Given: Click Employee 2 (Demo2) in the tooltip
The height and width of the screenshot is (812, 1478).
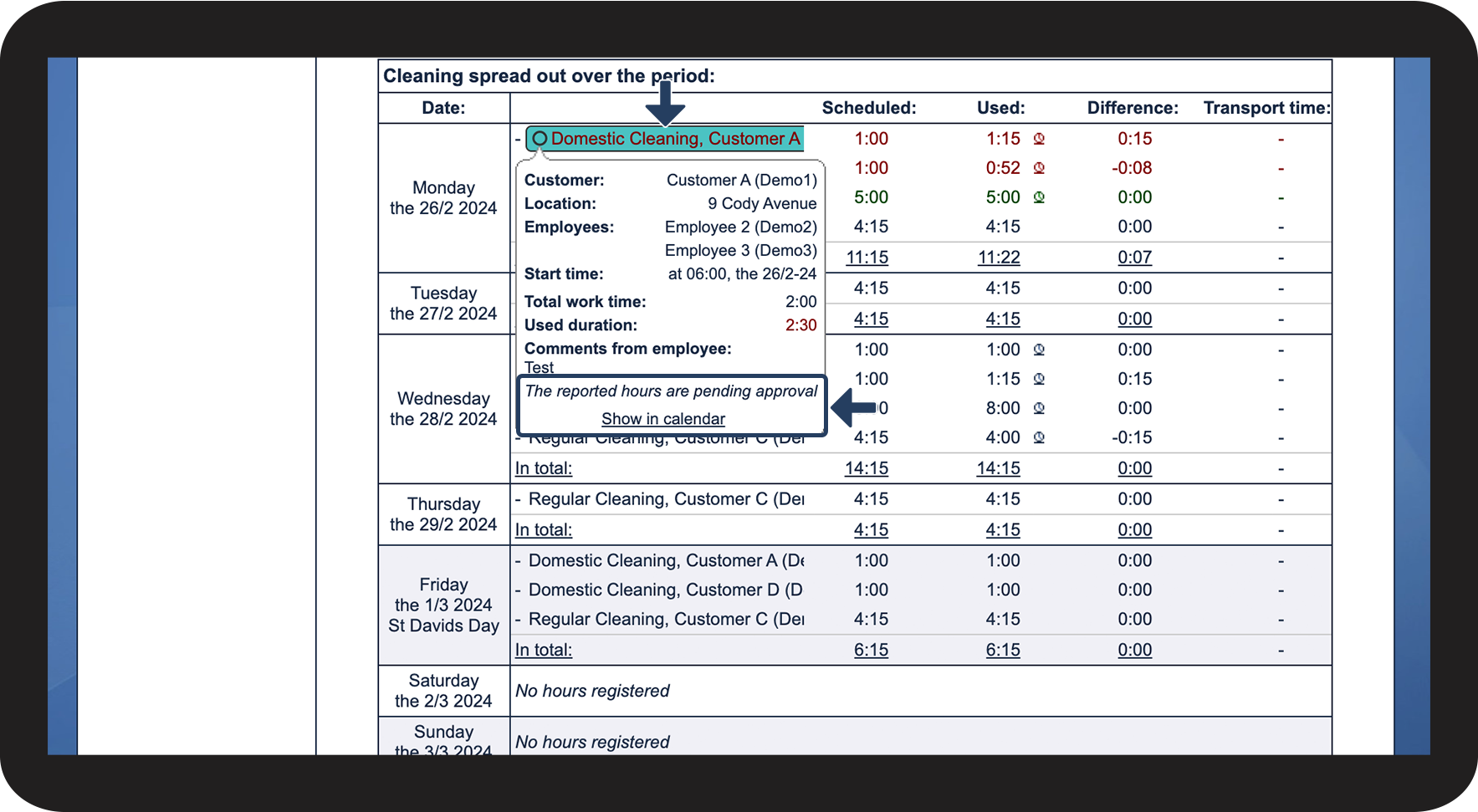Looking at the screenshot, I should [x=741, y=227].
